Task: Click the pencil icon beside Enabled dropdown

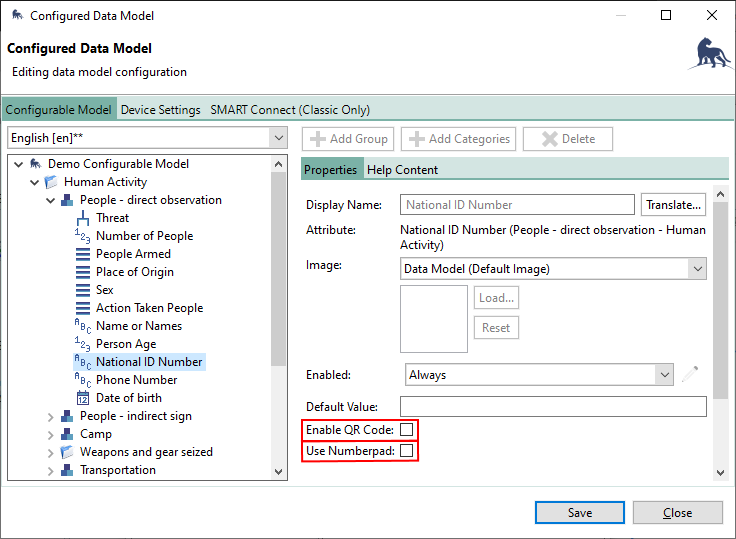Action: click(689, 375)
